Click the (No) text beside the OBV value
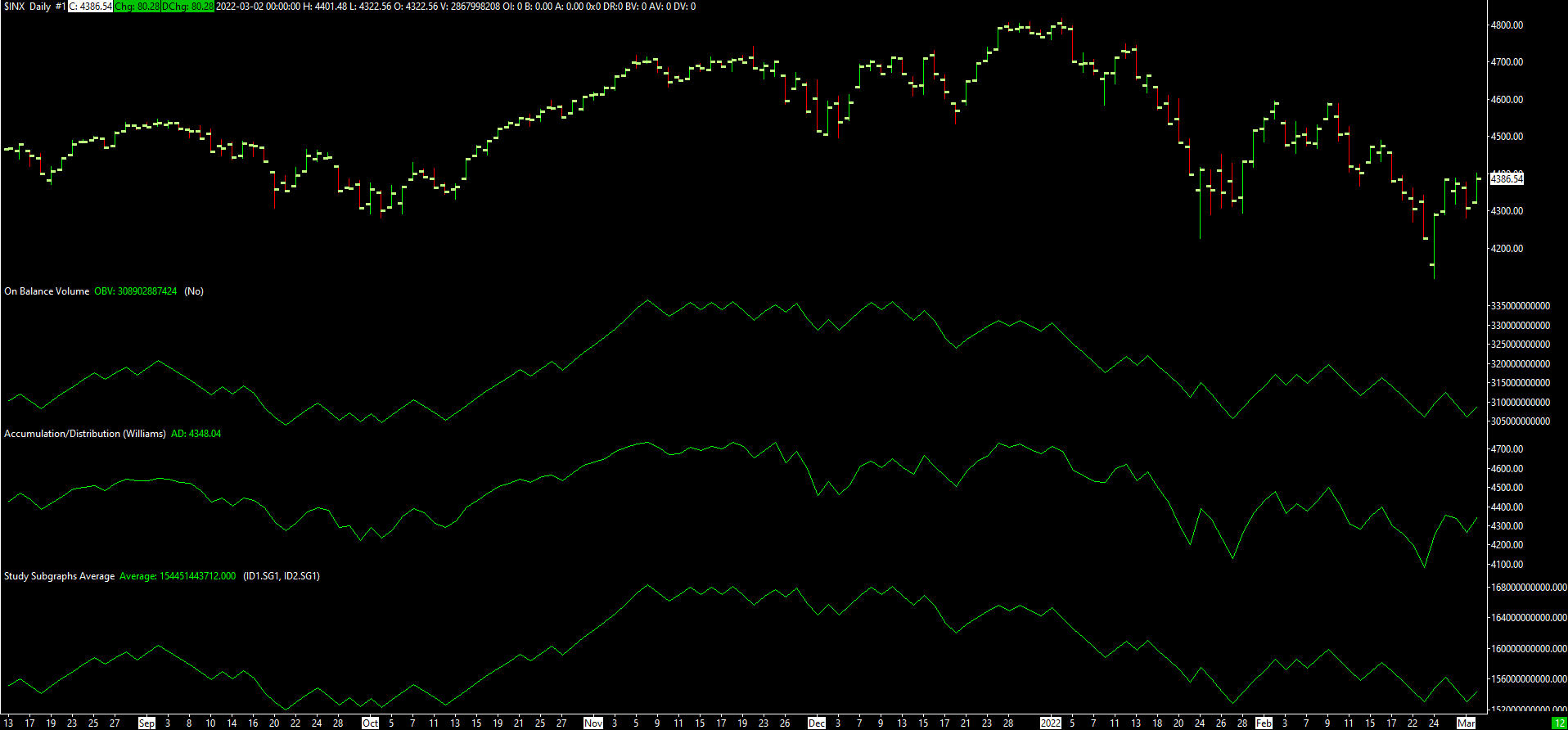The width and height of the screenshot is (1568, 730). (x=194, y=291)
